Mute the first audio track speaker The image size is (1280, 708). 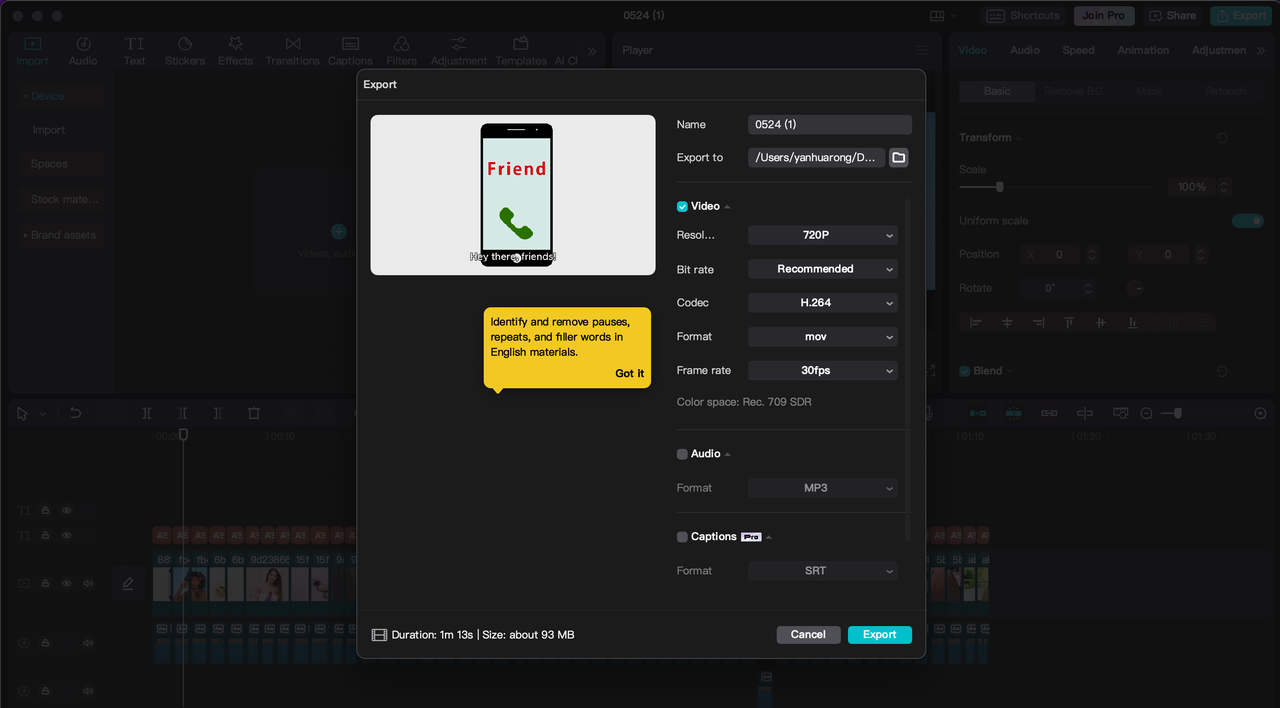(88, 642)
